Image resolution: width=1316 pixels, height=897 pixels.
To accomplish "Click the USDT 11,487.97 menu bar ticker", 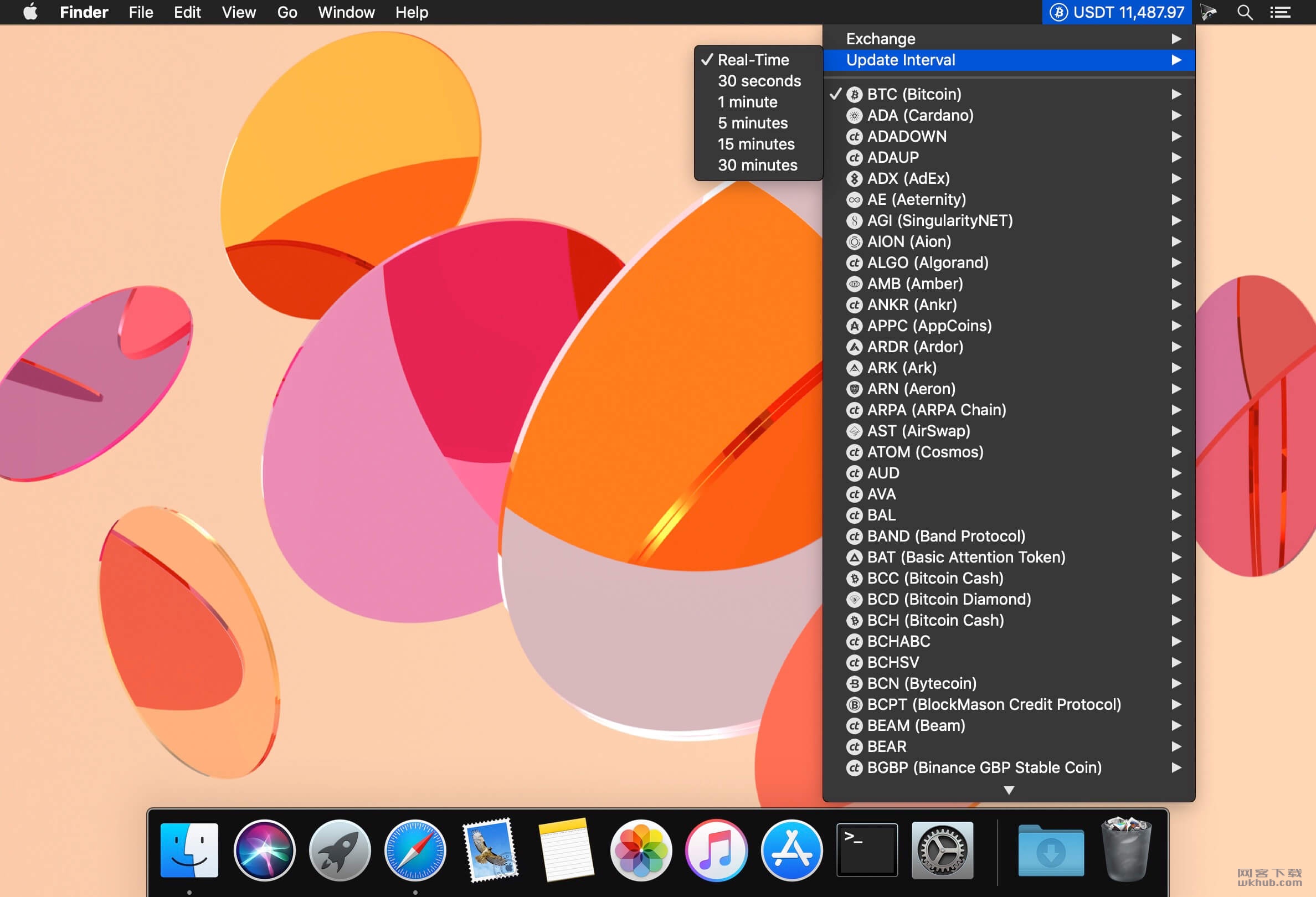I will 1117,12.
